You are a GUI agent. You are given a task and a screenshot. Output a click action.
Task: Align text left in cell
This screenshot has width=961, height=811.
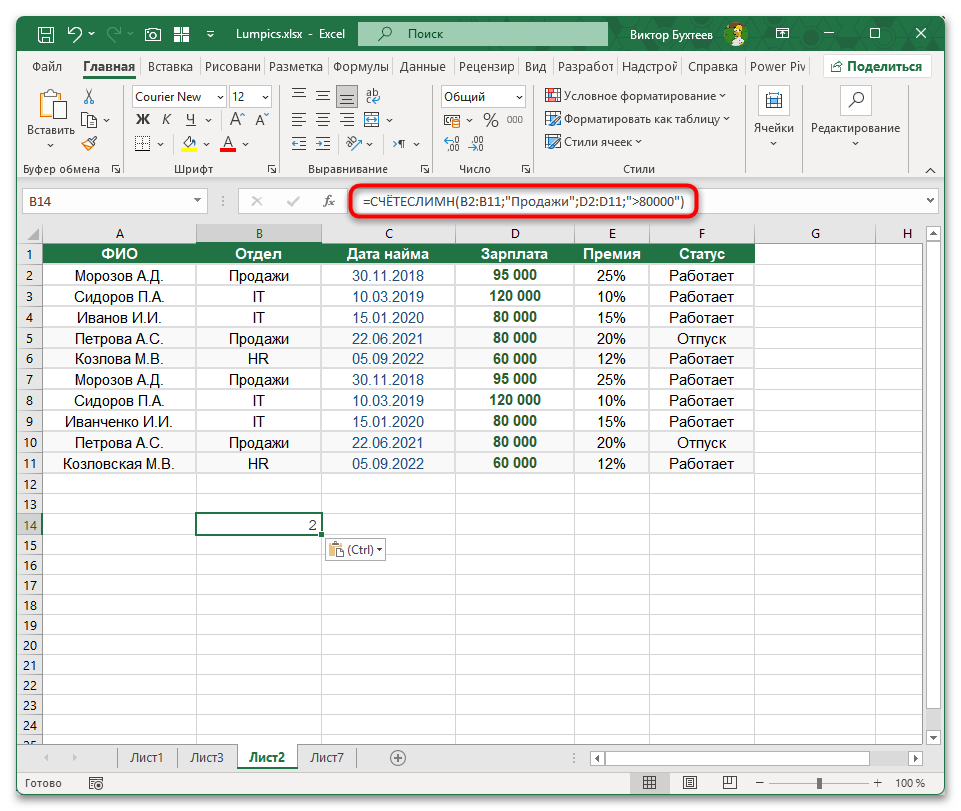click(x=298, y=120)
